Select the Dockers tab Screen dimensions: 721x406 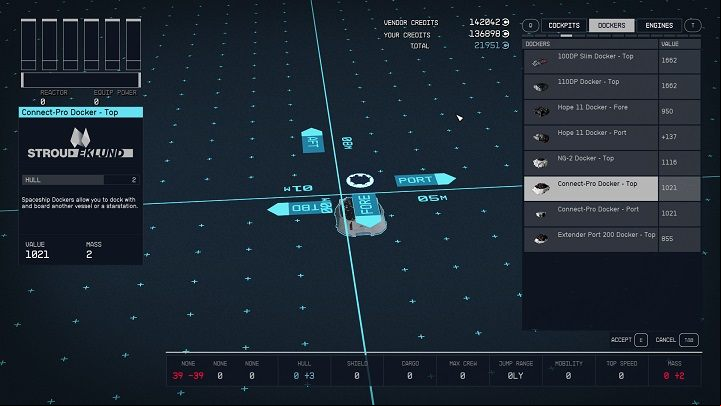[611, 25]
